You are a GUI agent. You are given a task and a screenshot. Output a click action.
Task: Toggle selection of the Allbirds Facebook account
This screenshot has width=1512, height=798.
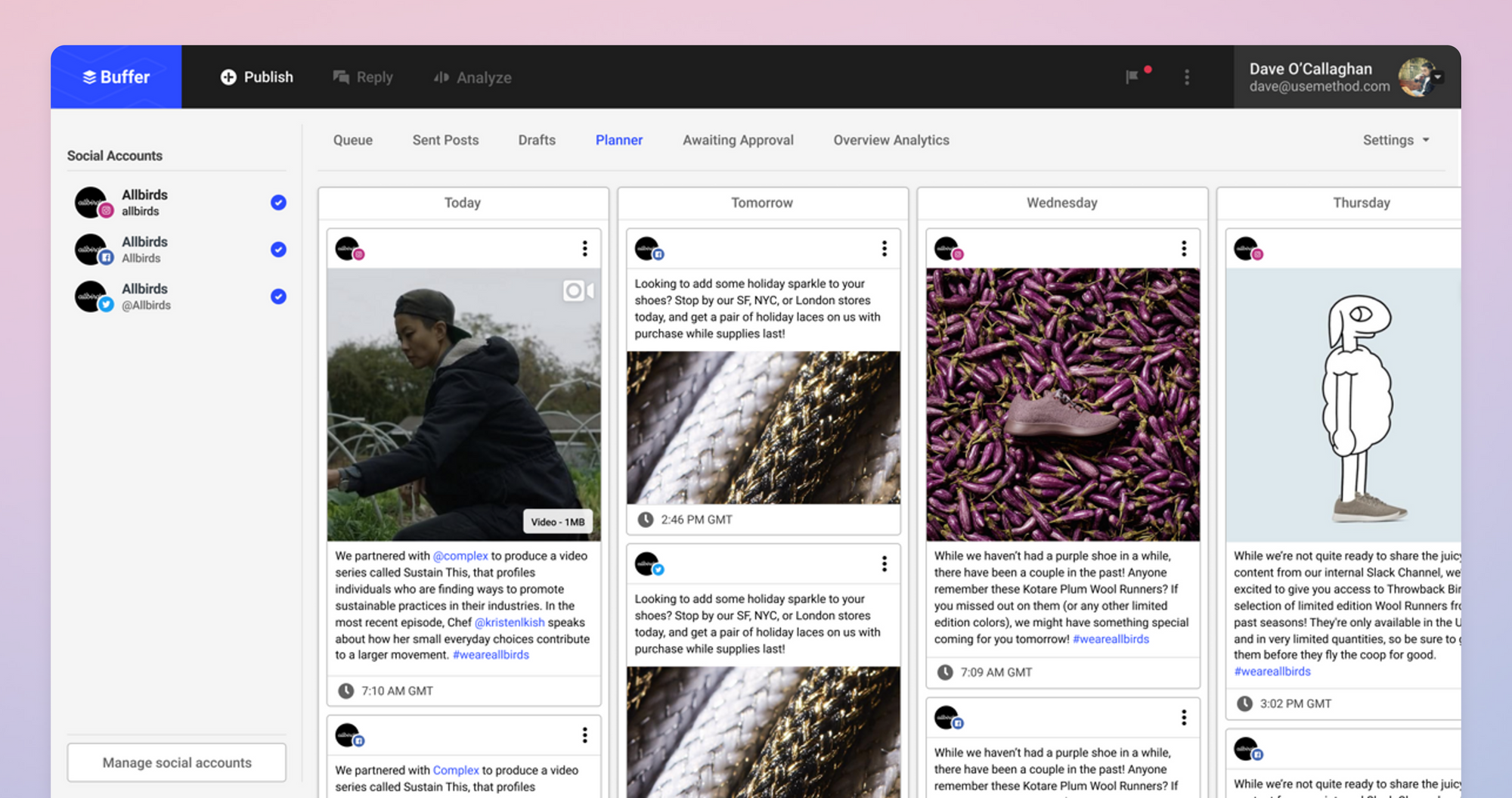(x=278, y=250)
